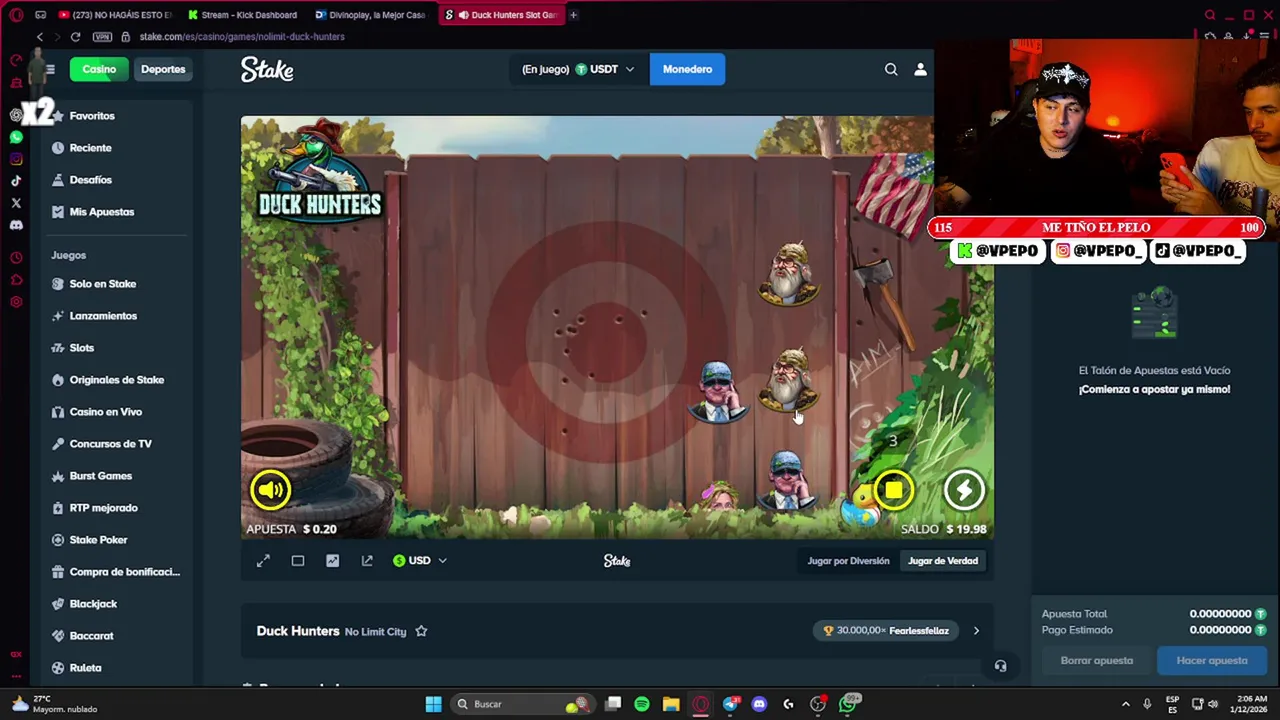Open the WhatsApp icon in the Opera sidebar

coord(16,137)
